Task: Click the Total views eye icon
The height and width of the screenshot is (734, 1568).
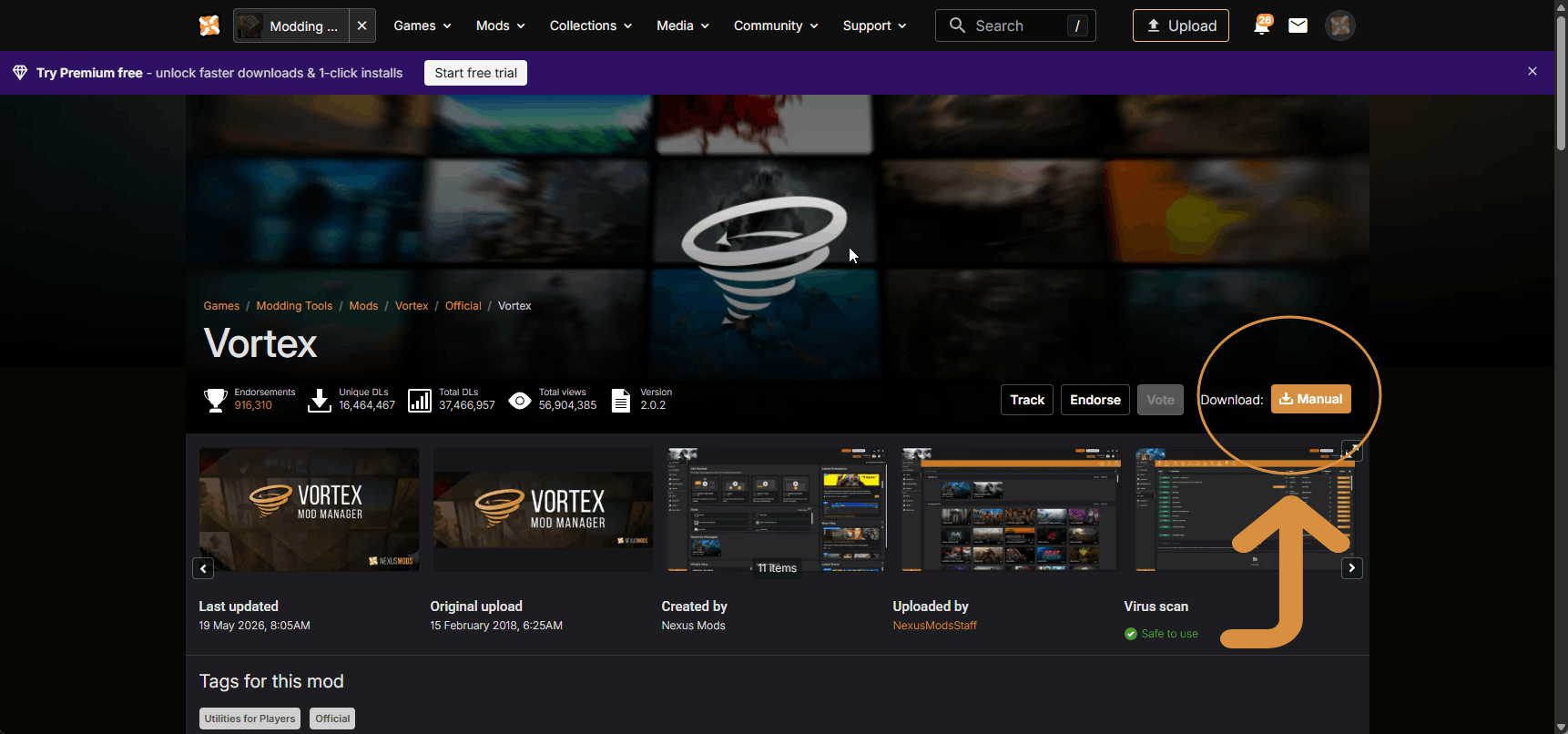Action: tap(520, 400)
